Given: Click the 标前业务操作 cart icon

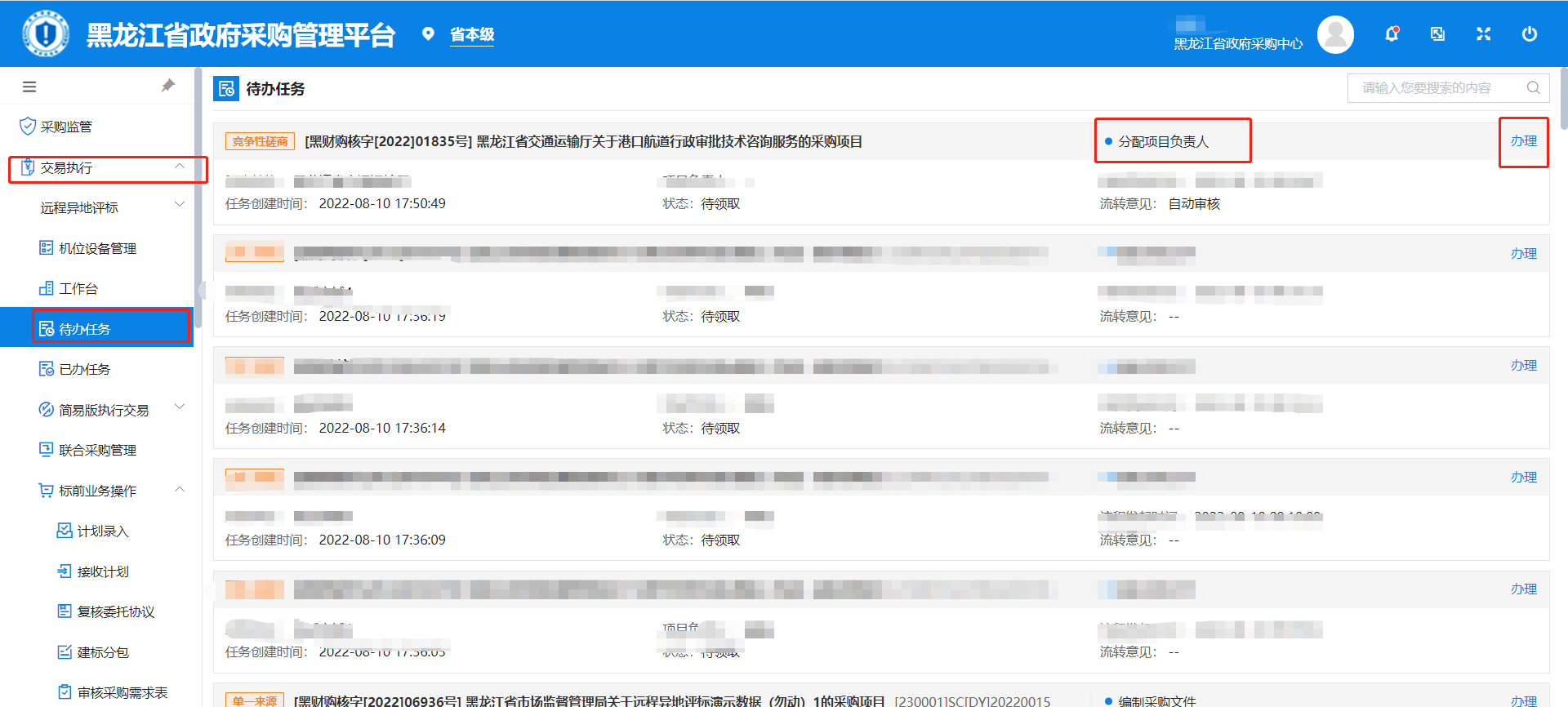Looking at the screenshot, I should pyautogui.click(x=47, y=490).
